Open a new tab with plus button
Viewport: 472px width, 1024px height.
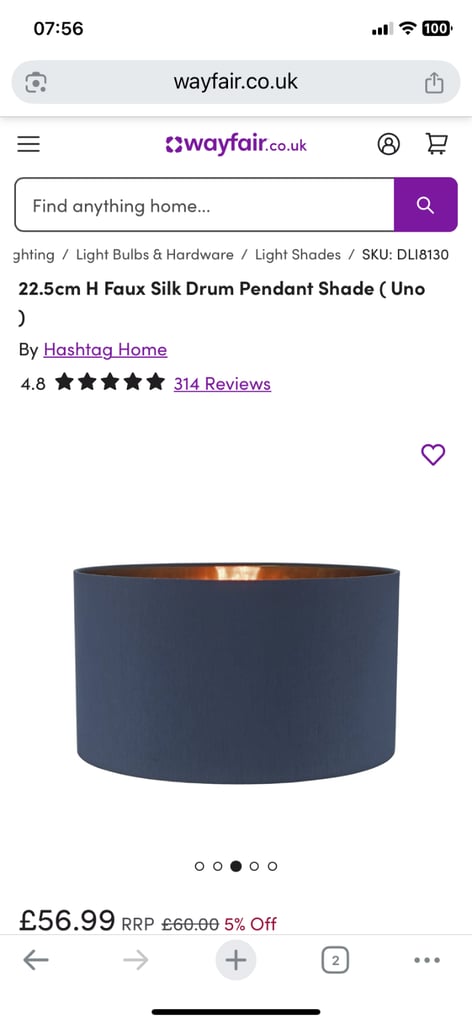236,960
